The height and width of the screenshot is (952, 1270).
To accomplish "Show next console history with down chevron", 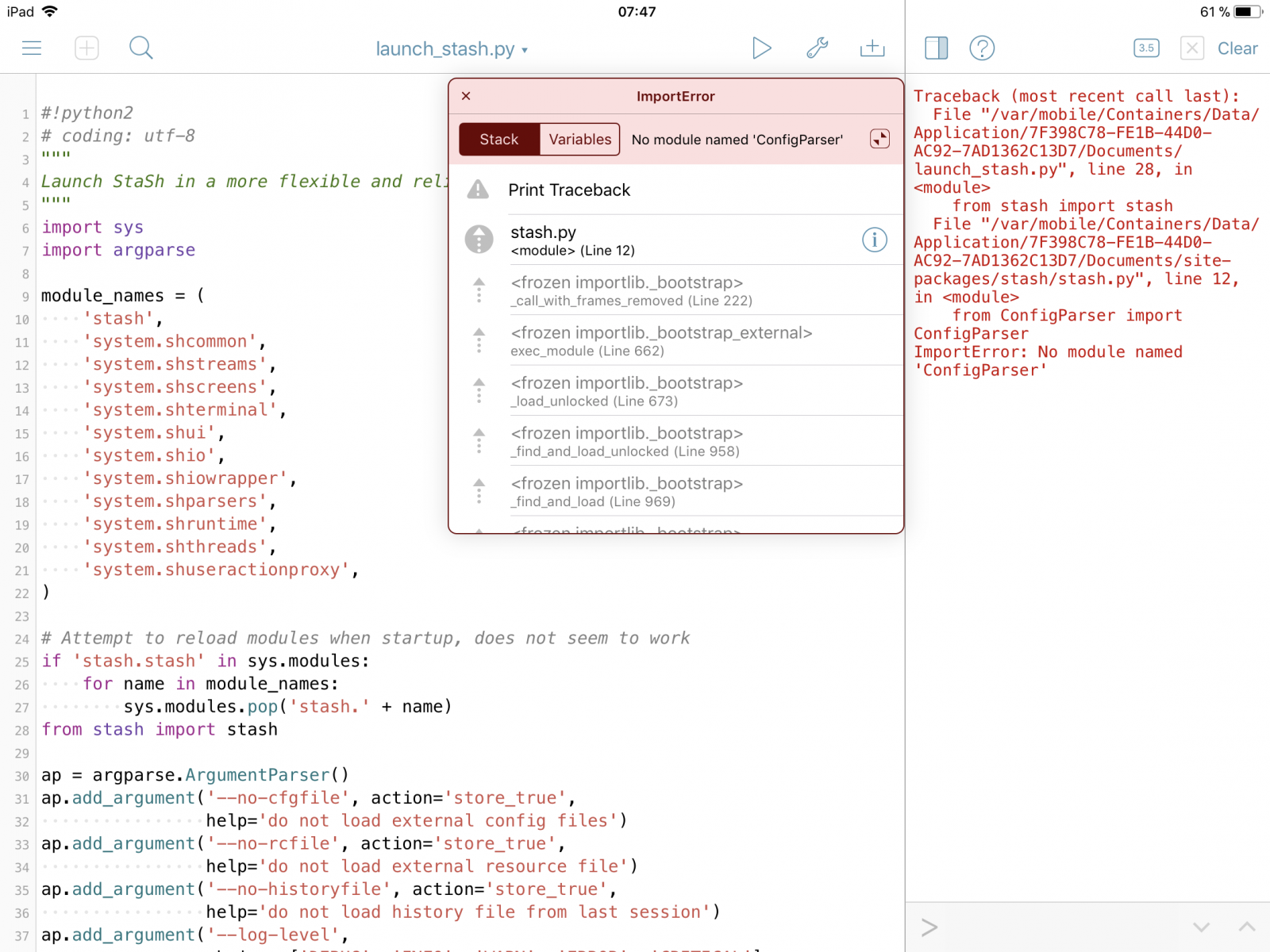I will click(x=1201, y=927).
